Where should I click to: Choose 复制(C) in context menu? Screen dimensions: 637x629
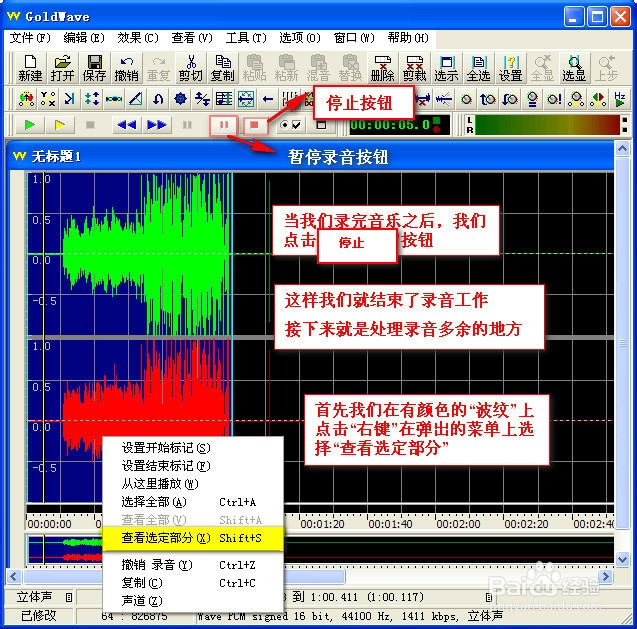tap(193, 583)
